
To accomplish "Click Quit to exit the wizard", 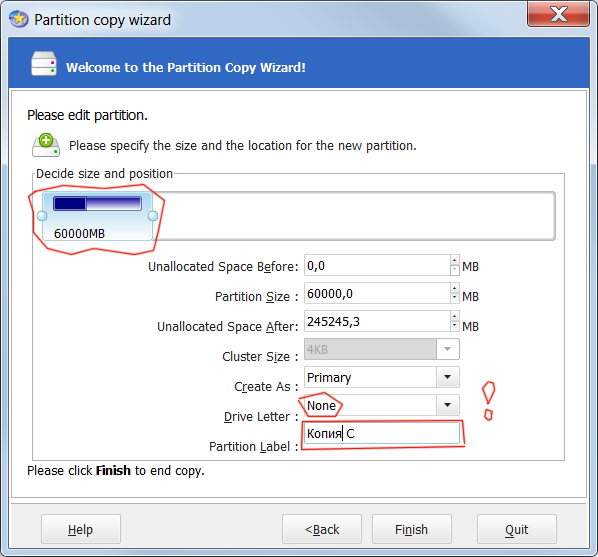I will pos(516,529).
